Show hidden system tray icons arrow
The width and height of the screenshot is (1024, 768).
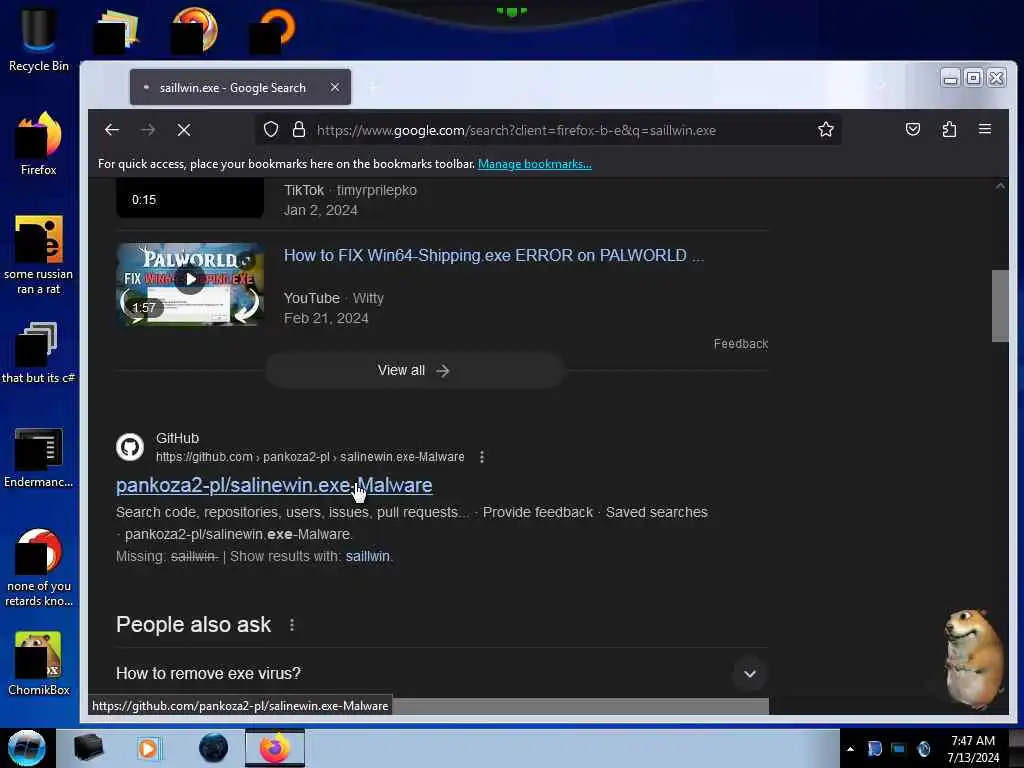(x=850, y=749)
